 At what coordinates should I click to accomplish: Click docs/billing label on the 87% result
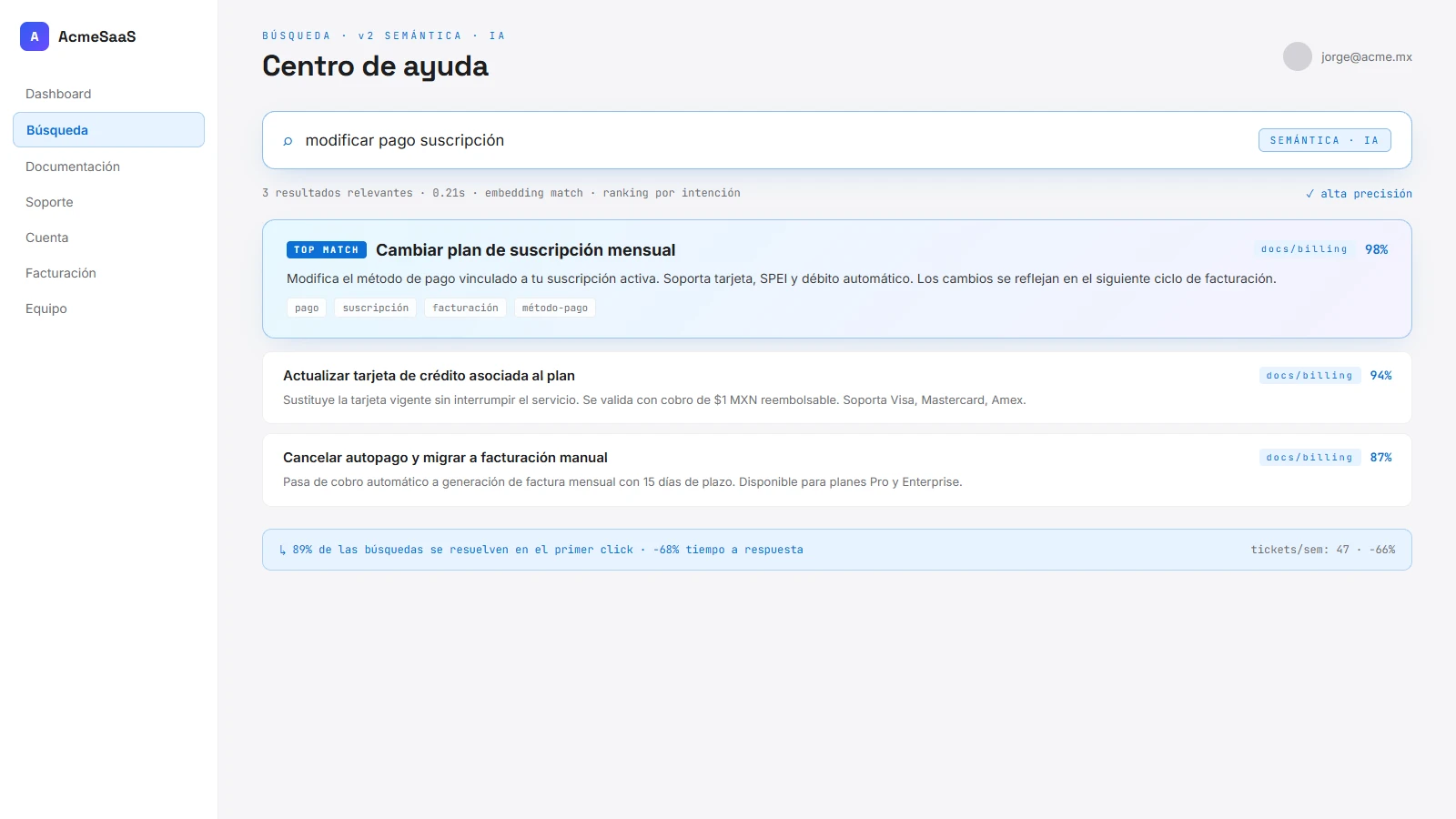pos(1309,458)
